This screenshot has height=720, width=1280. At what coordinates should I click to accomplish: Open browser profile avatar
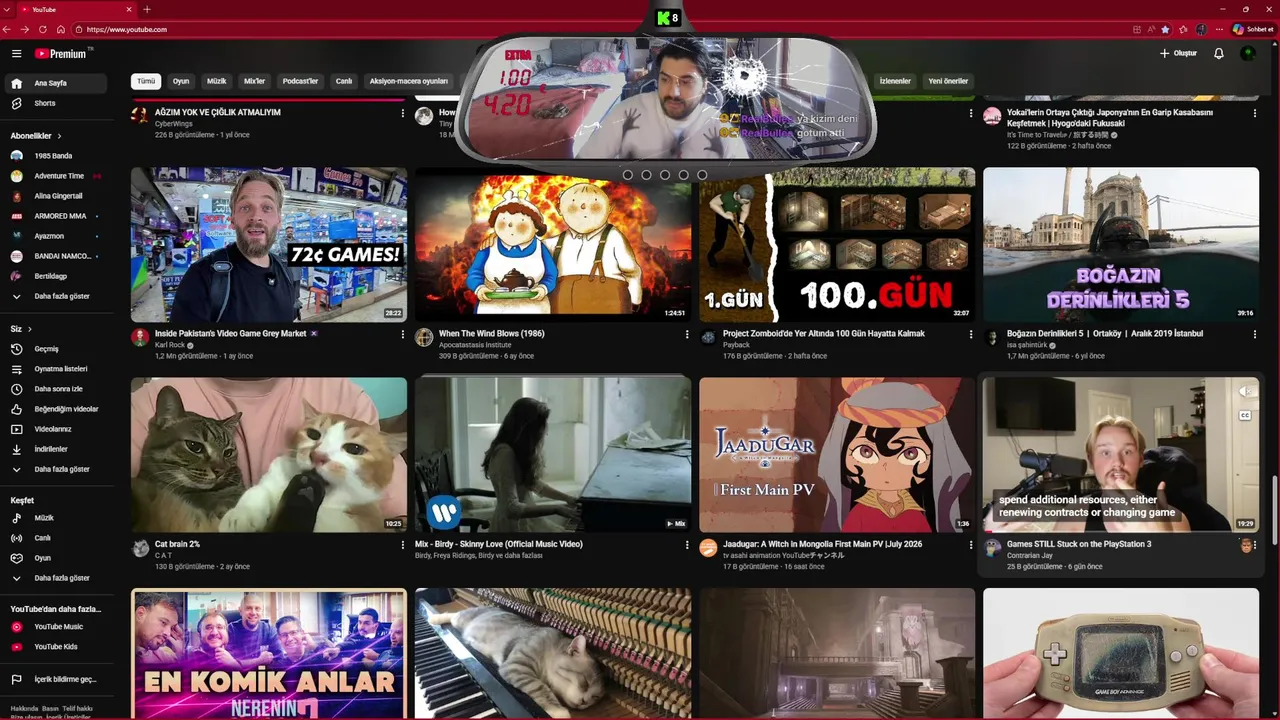click(1201, 29)
